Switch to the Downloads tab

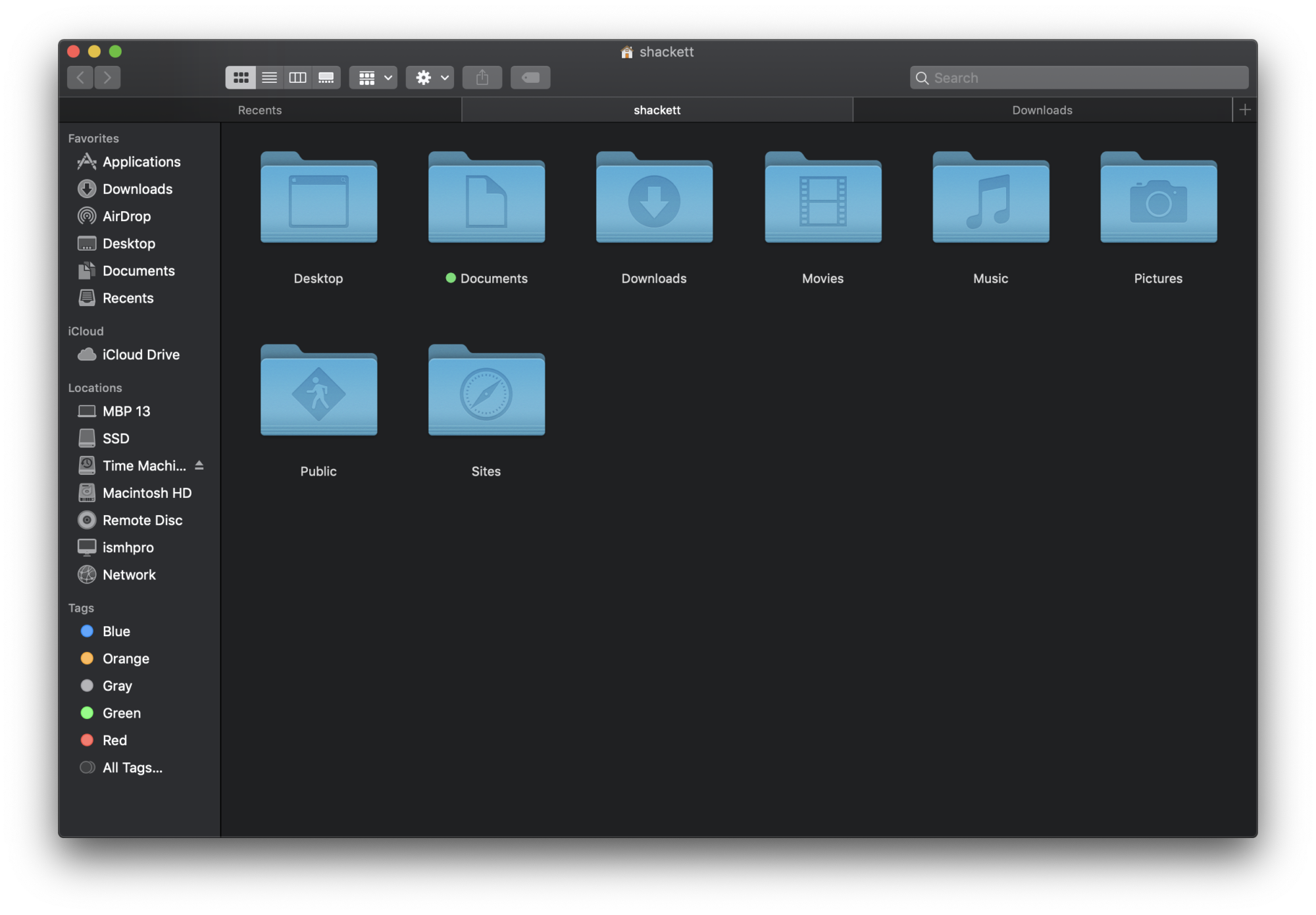[1042, 110]
